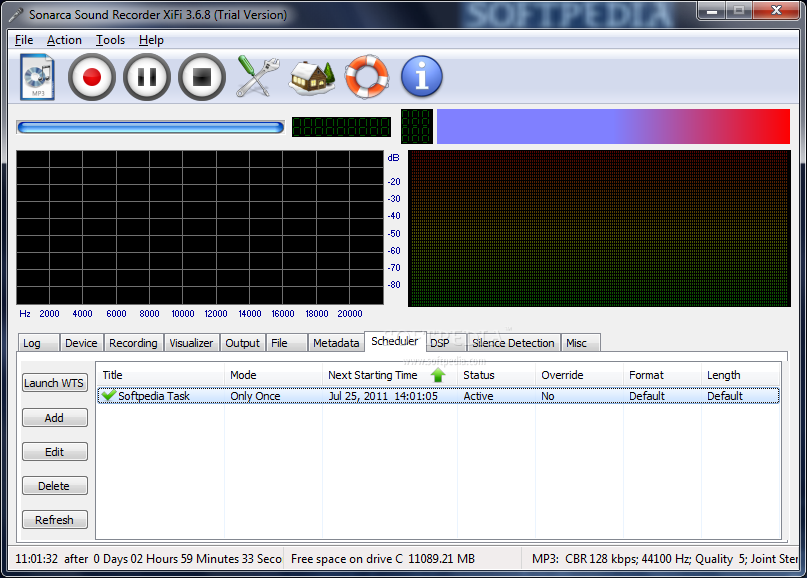Open the File menu
This screenshot has height=578, width=807.
coord(24,40)
